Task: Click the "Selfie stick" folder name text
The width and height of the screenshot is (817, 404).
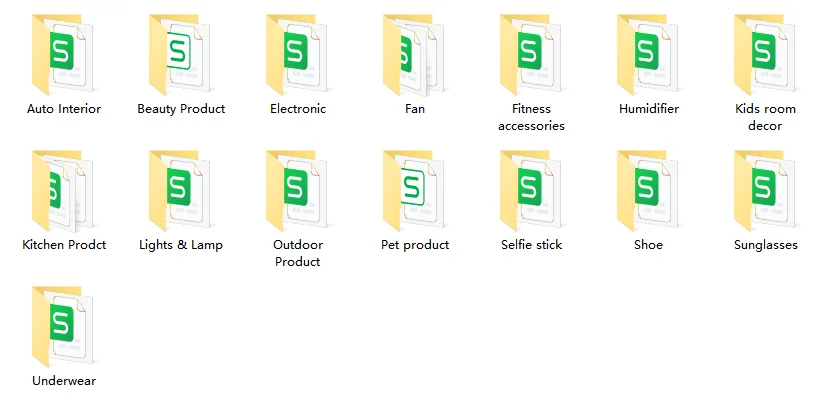Action: (531, 245)
